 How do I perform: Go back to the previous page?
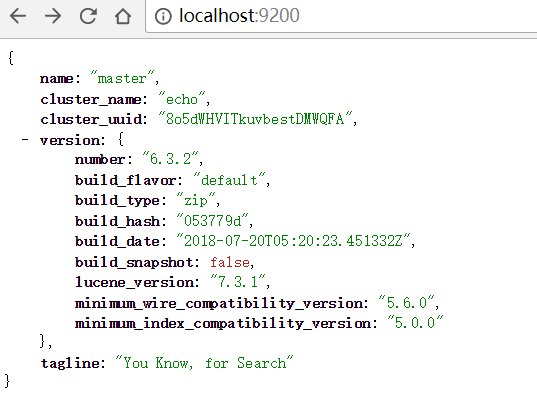point(18,16)
